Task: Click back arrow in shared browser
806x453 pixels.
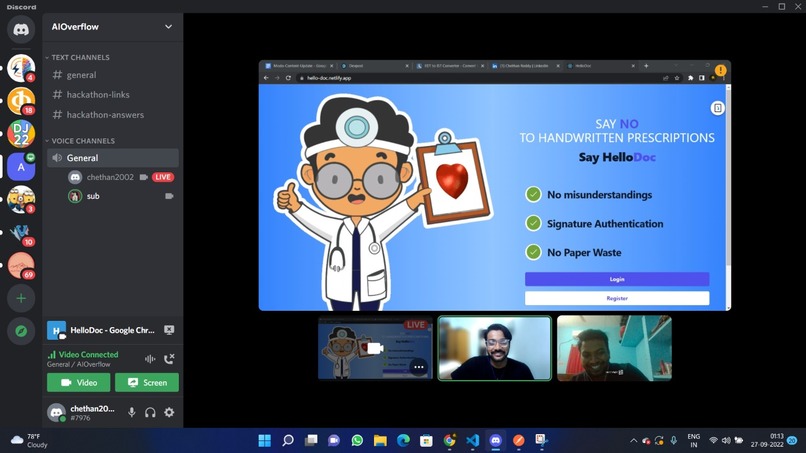Action: (266, 78)
